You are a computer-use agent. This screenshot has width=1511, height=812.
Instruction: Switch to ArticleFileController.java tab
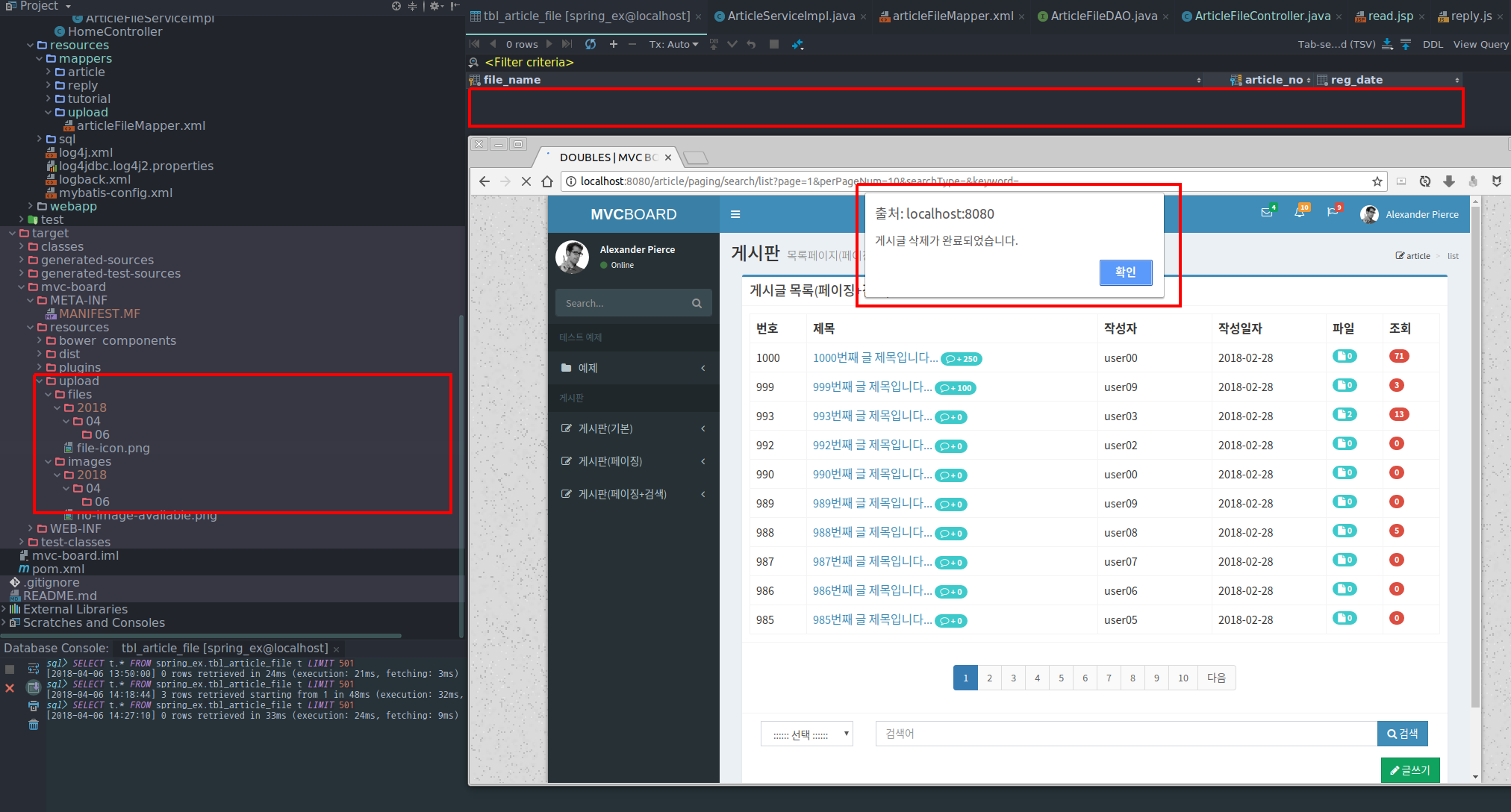(1262, 16)
